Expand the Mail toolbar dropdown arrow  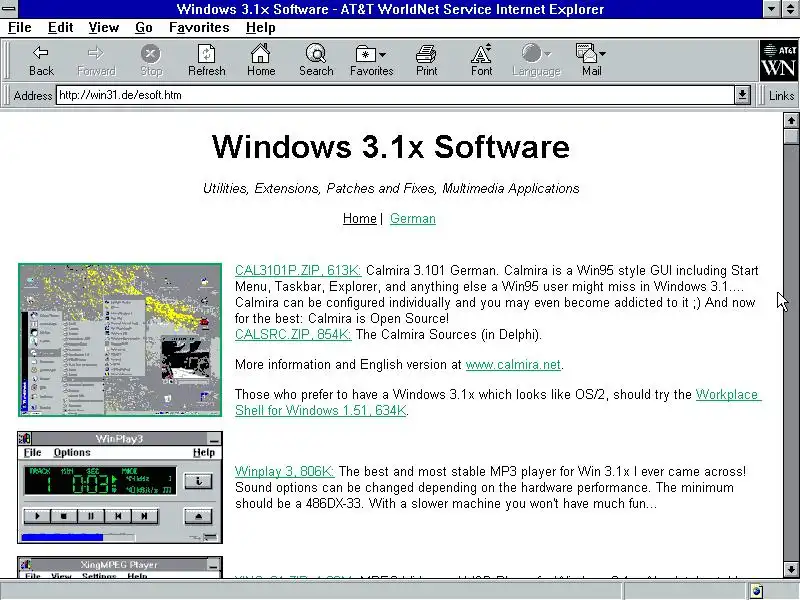click(x=603, y=54)
